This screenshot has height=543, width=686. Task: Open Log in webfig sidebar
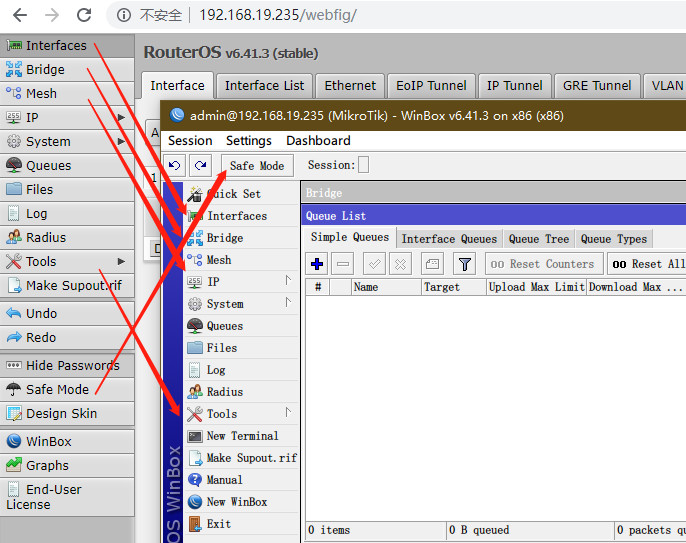coord(67,214)
